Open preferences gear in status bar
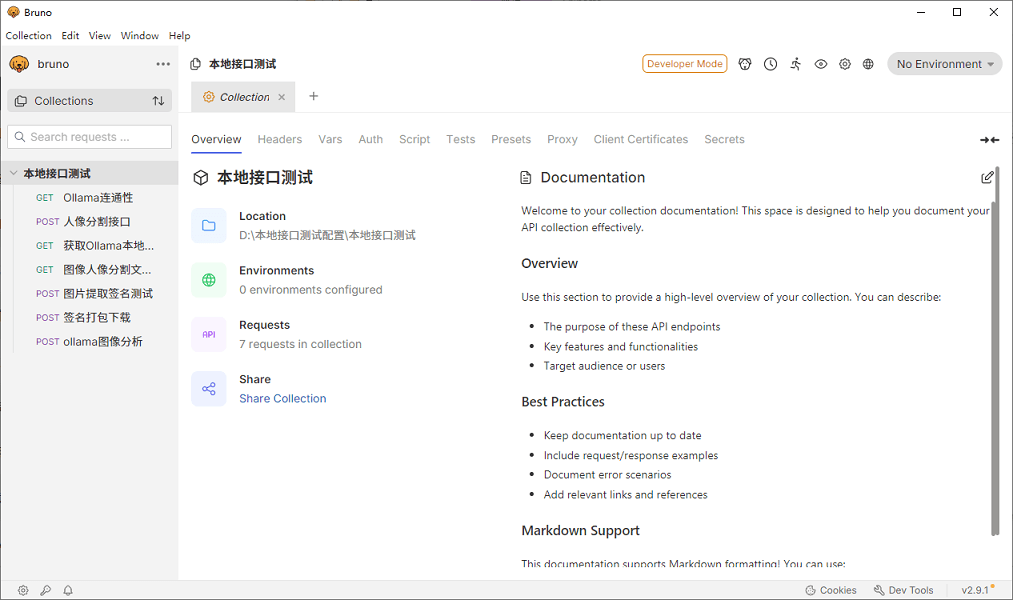Image resolution: width=1013 pixels, height=600 pixels. (x=23, y=590)
